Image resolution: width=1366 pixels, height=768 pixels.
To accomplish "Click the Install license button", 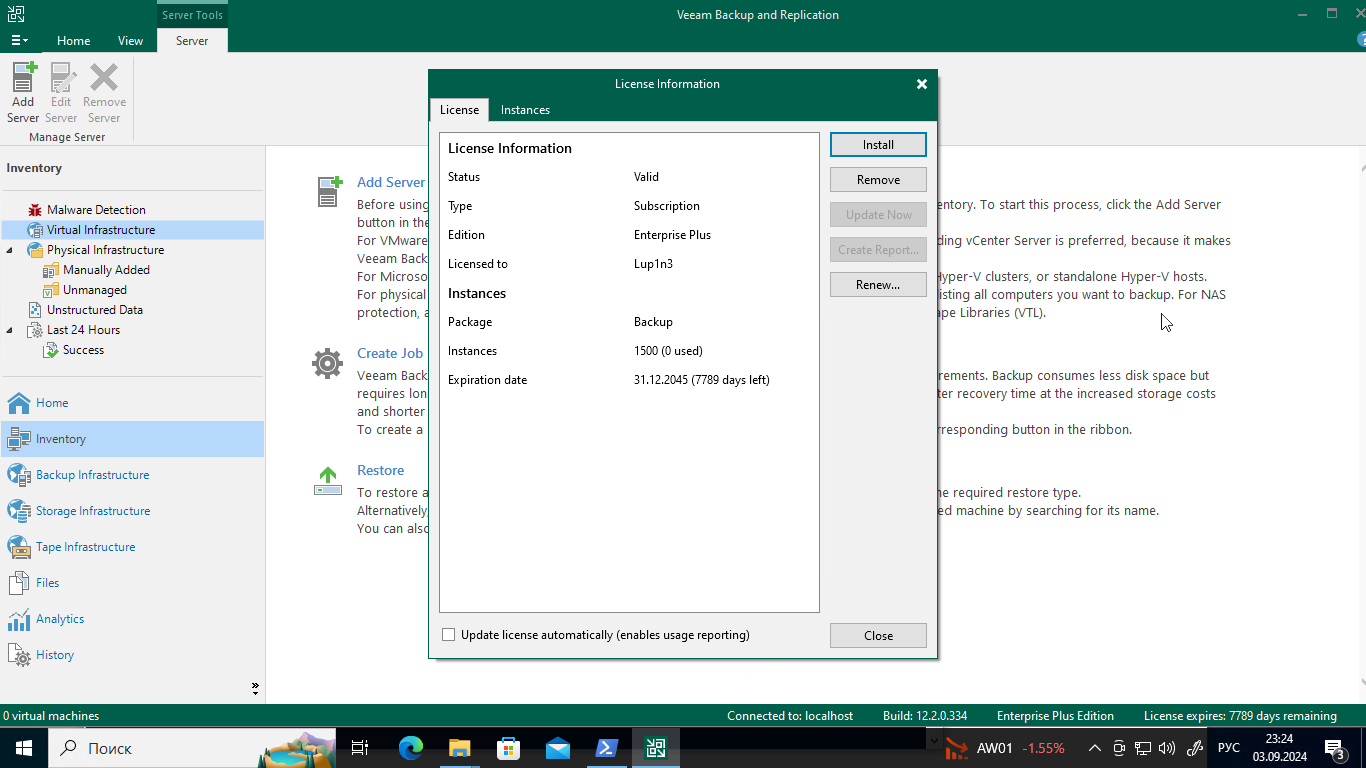I will pyautogui.click(x=878, y=145).
